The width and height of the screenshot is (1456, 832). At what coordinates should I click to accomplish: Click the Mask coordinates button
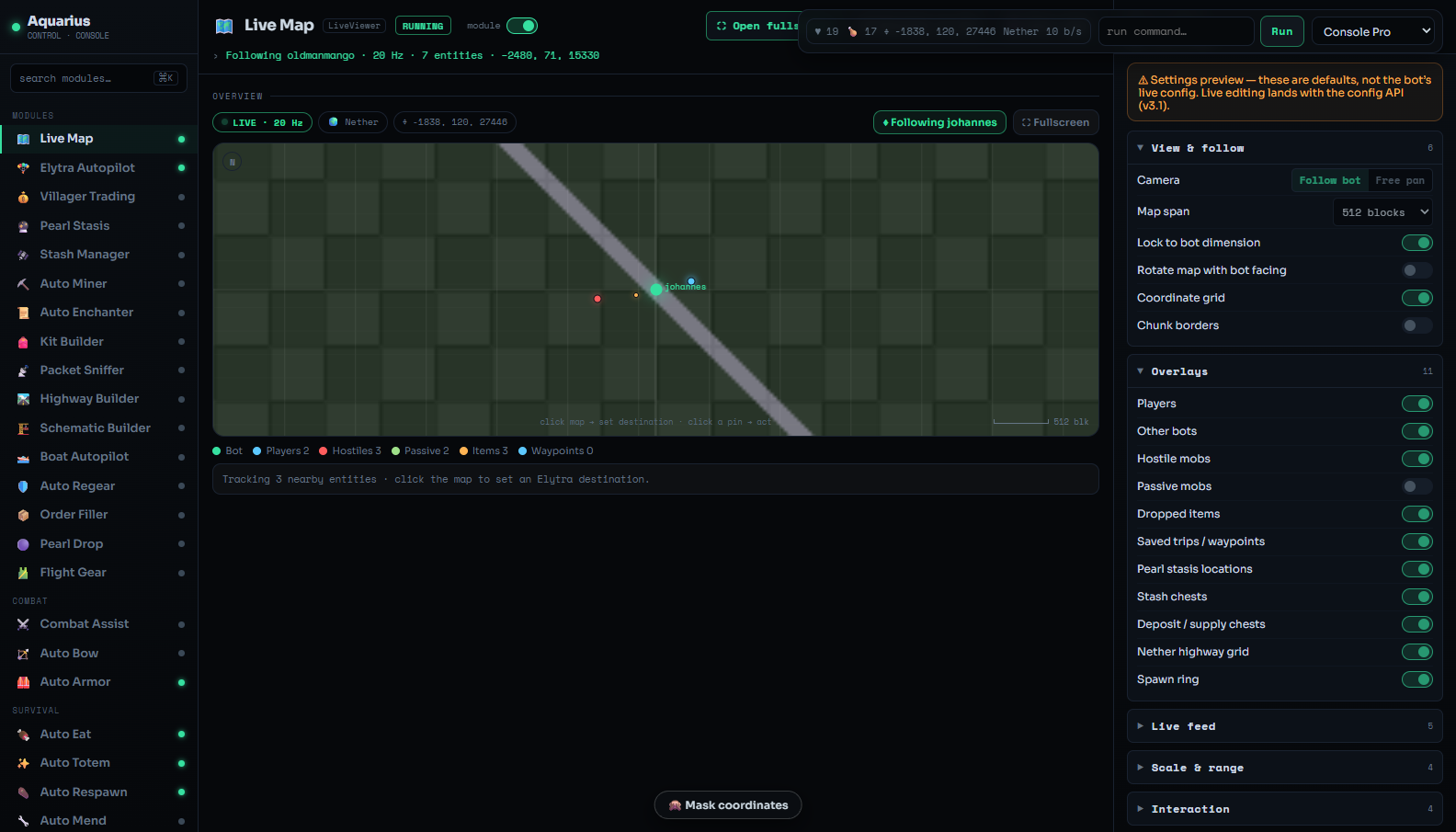(728, 805)
